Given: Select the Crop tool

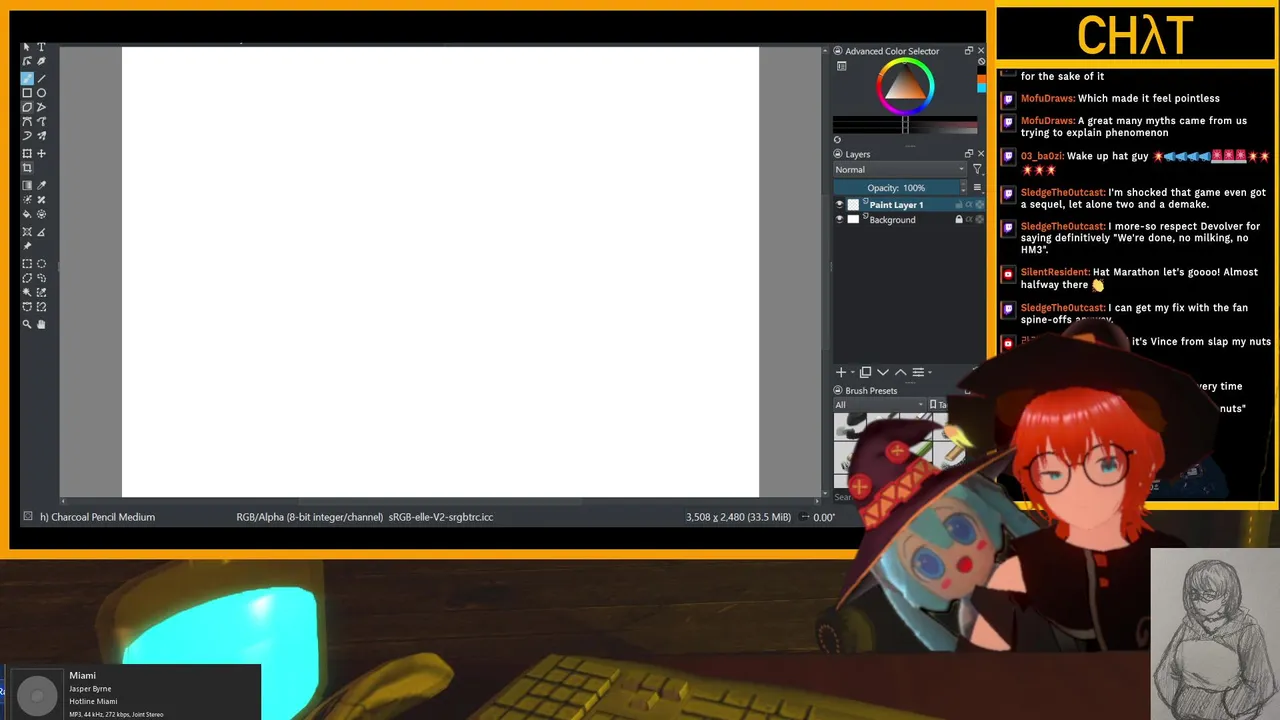Looking at the screenshot, I should point(27,168).
